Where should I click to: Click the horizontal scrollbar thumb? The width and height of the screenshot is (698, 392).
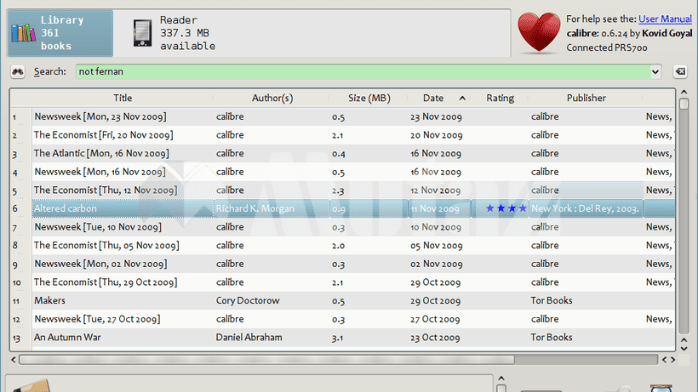click(267, 360)
